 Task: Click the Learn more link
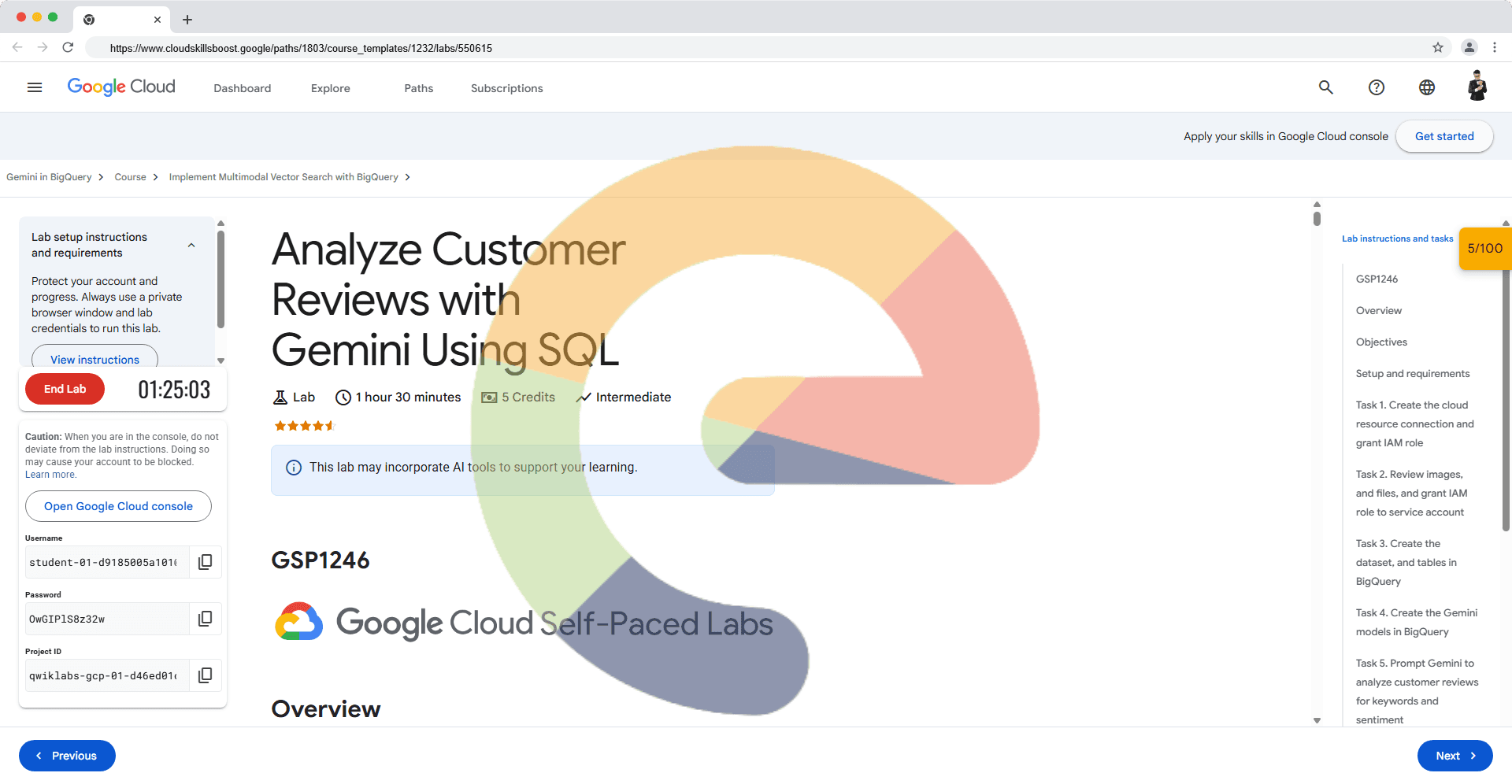coord(50,475)
